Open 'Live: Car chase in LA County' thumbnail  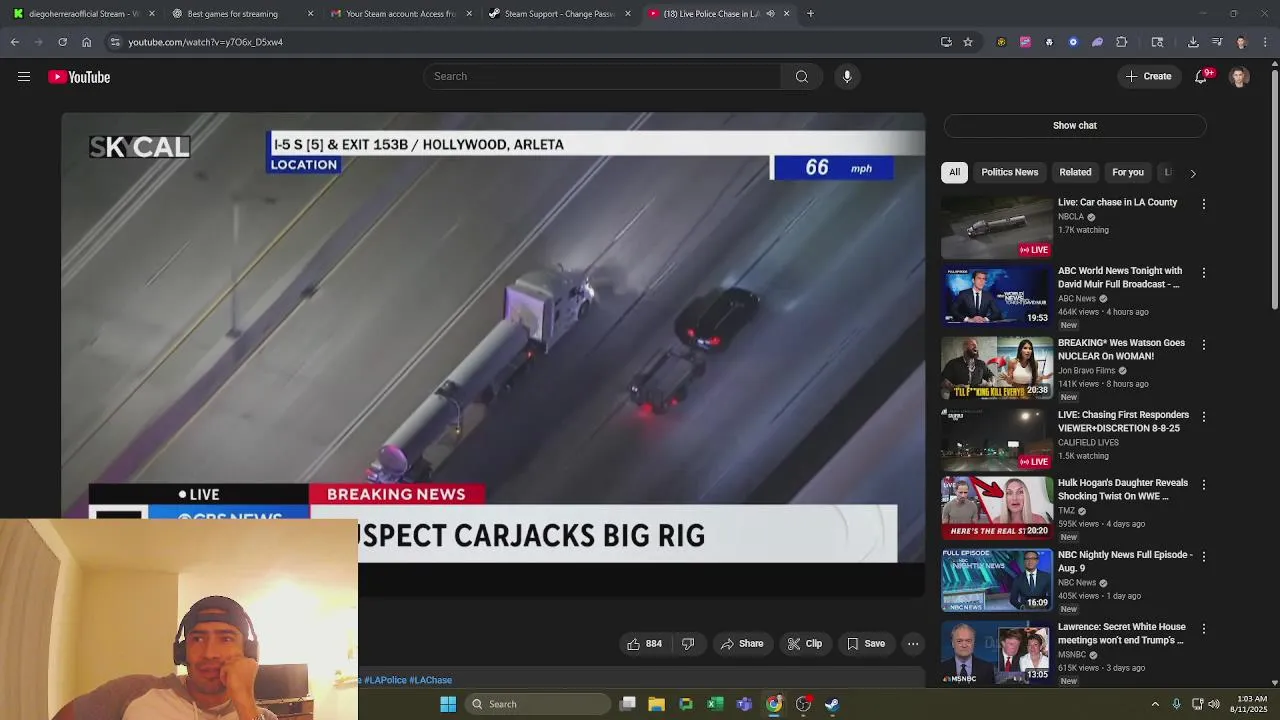tap(996, 227)
